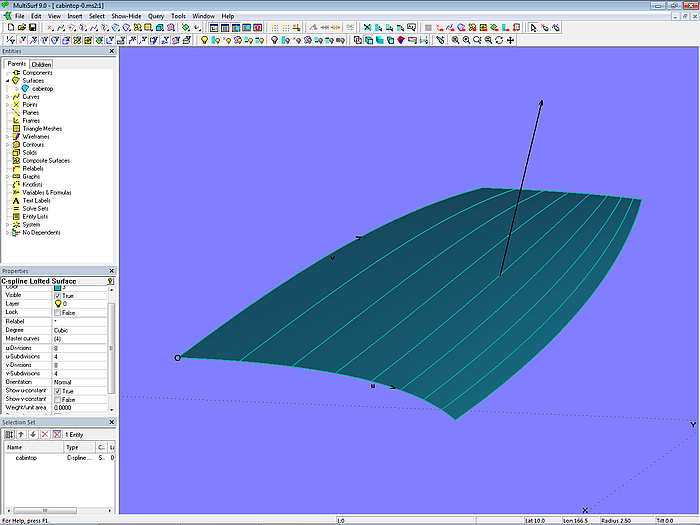Click the Save disk icon
This screenshot has width=700, height=525.
(32, 27)
